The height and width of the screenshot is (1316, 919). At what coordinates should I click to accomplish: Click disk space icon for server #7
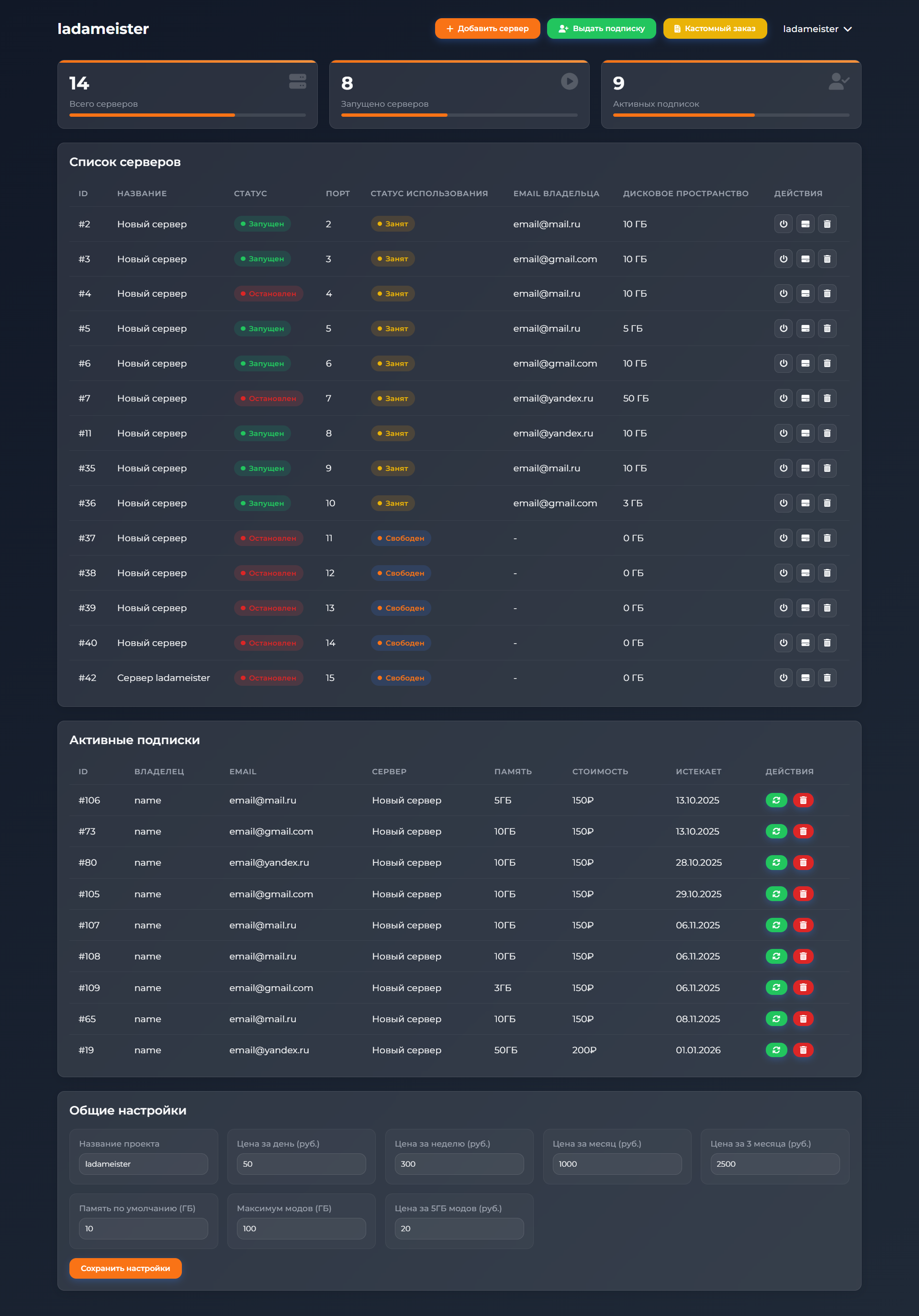point(805,398)
